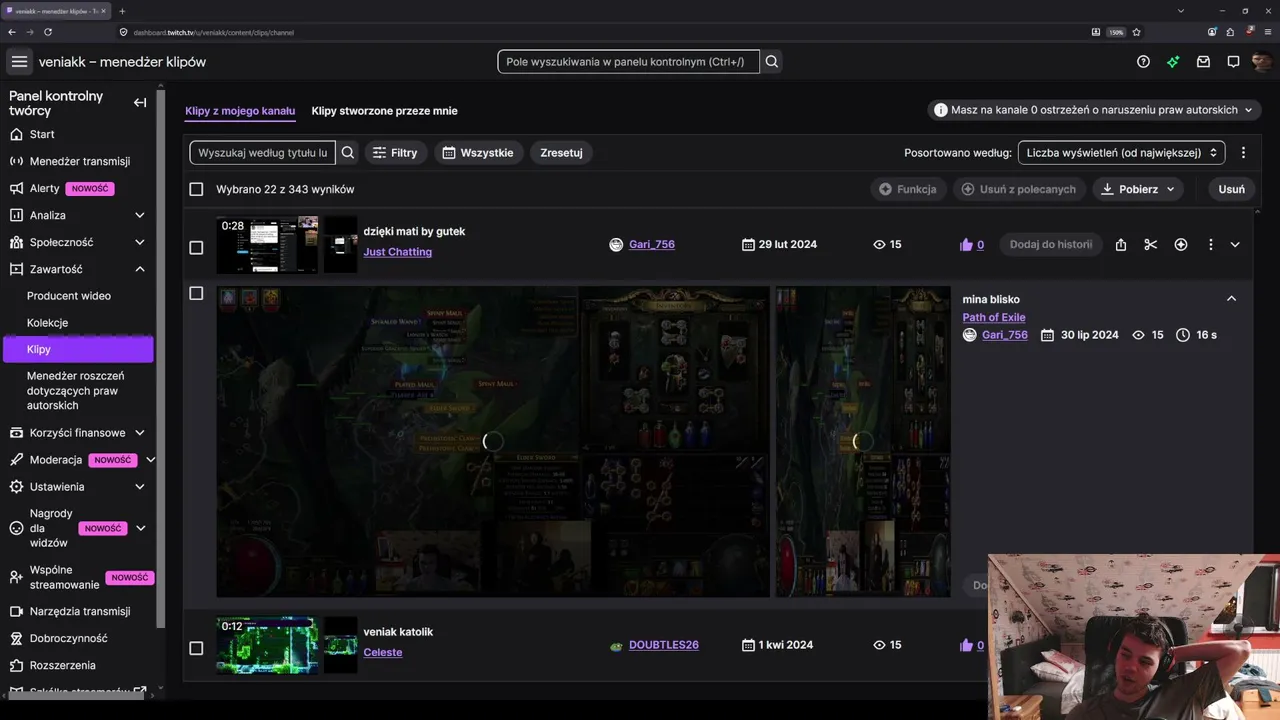Viewport: 1280px width, 720px height.
Task: Open the Path of Exile category link
Action: click(994, 317)
